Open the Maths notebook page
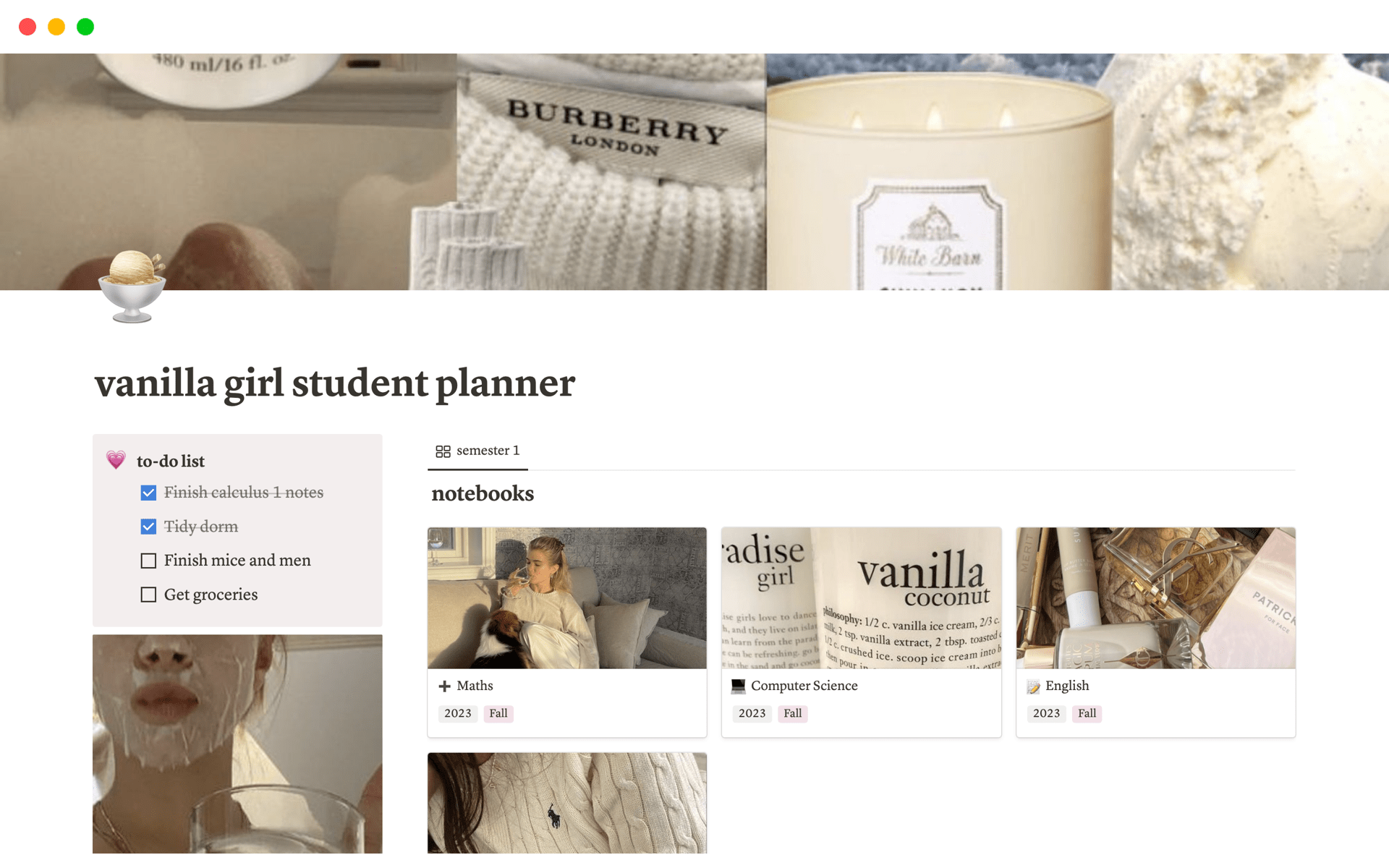The width and height of the screenshot is (1389, 868). [x=475, y=686]
